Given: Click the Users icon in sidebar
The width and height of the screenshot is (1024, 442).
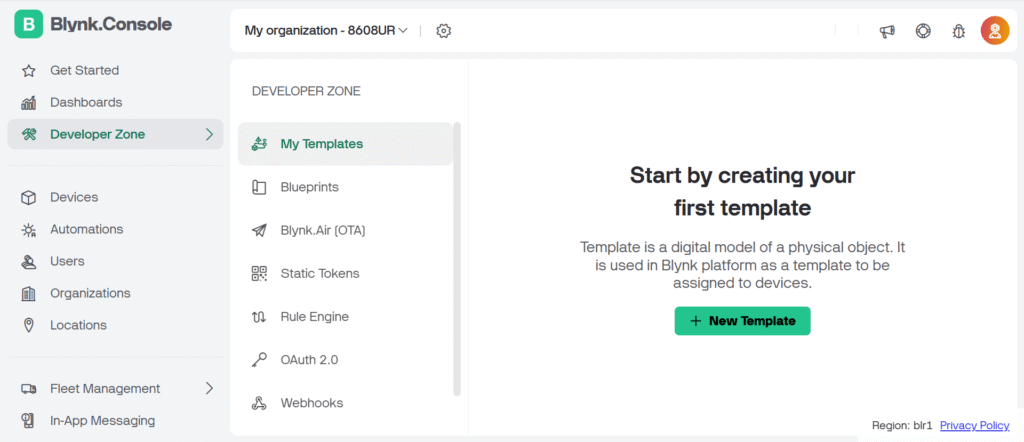Looking at the screenshot, I should click(29, 261).
